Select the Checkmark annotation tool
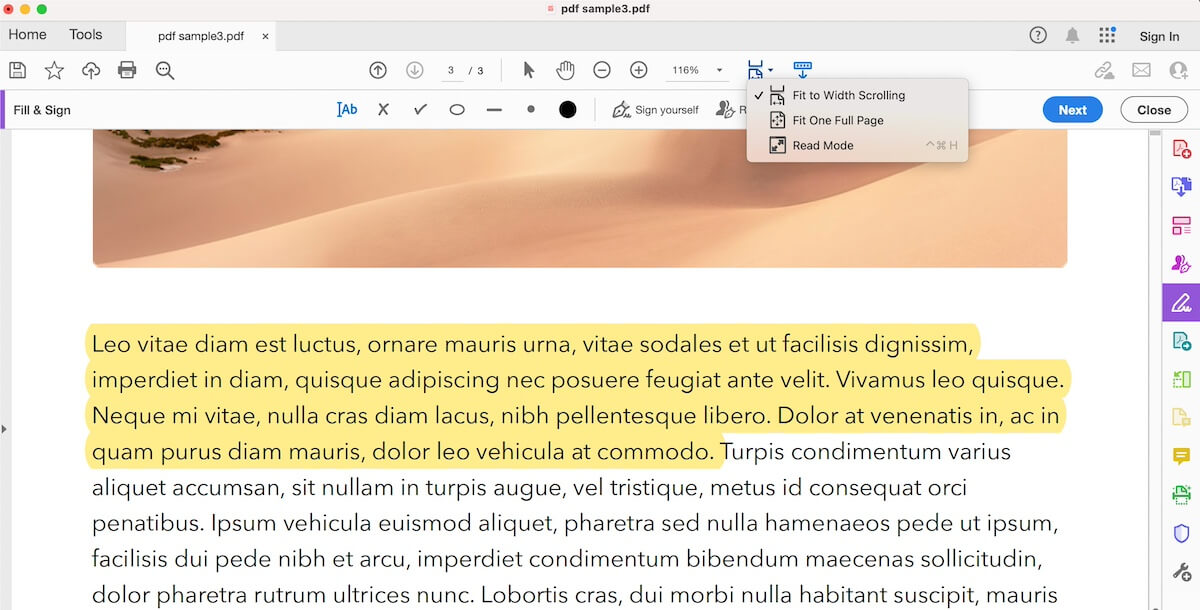The image size is (1200, 610). coord(420,109)
